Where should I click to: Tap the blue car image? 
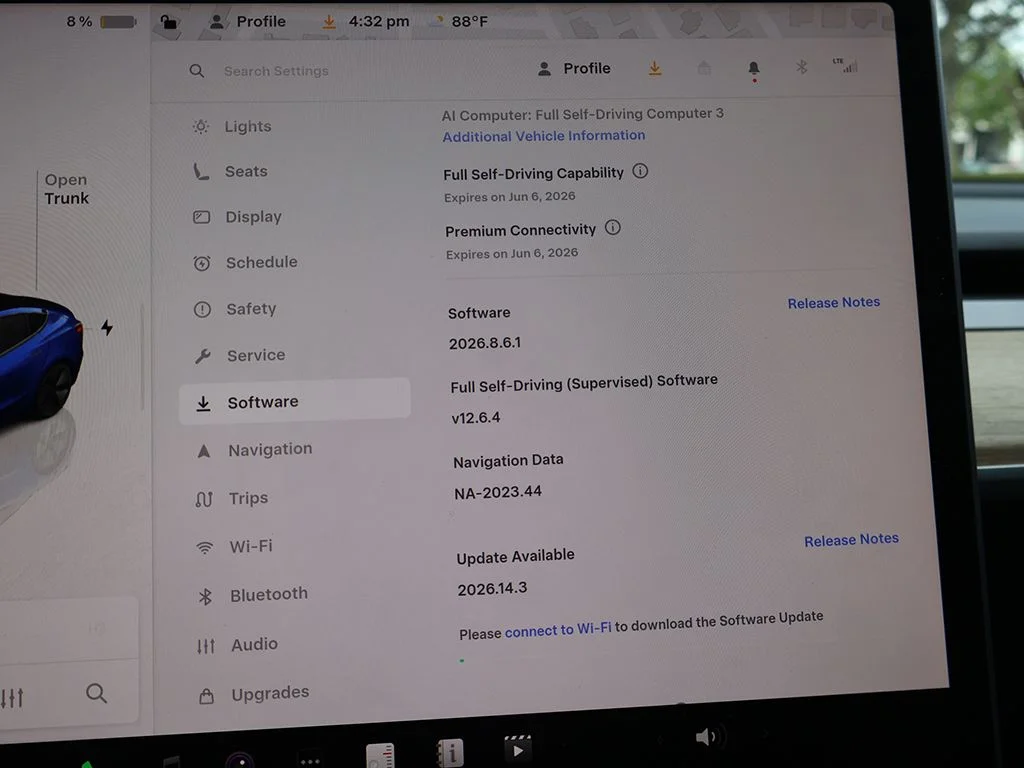point(39,360)
